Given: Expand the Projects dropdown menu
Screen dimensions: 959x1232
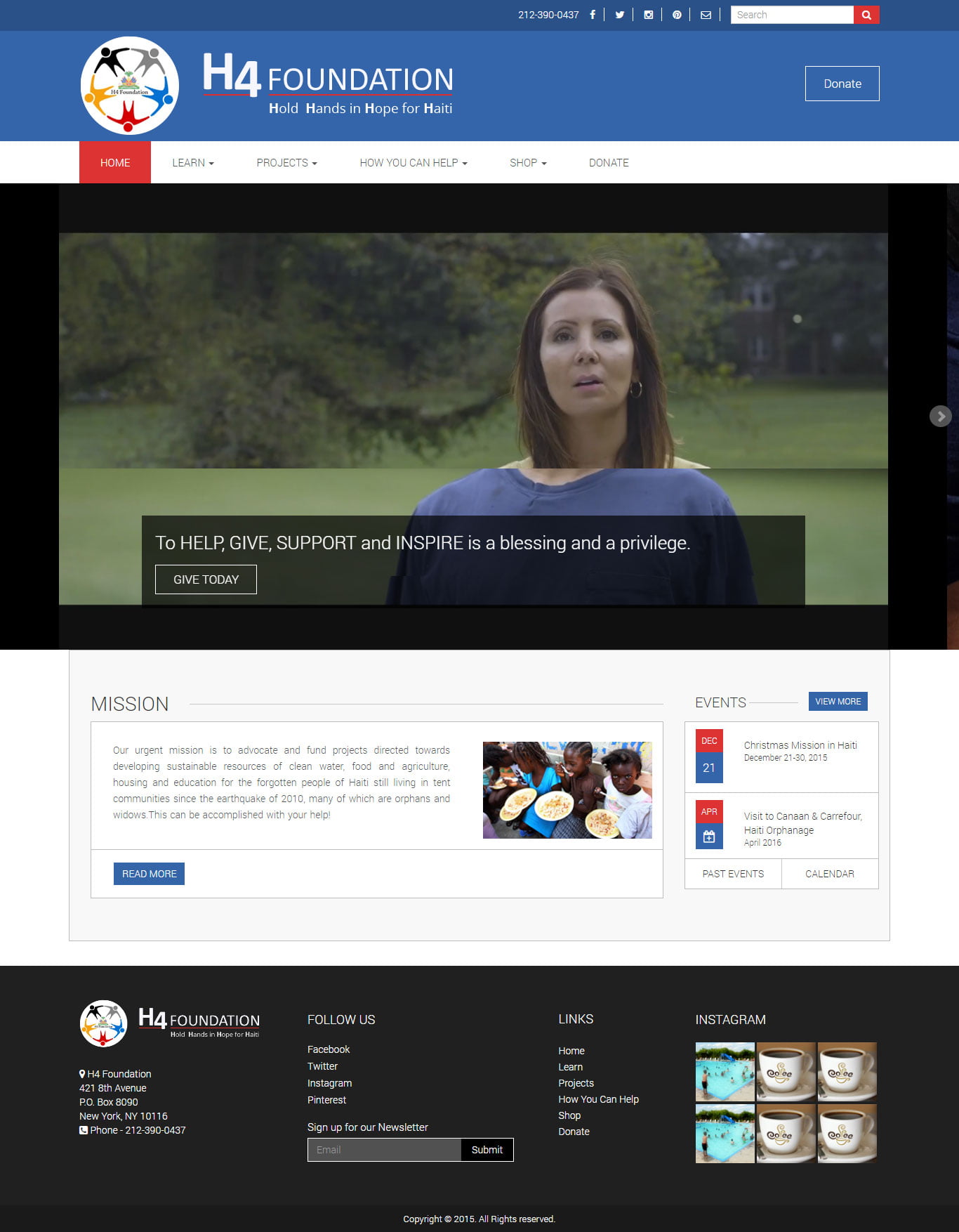Looking at the screenshot, I should (286, 163).
